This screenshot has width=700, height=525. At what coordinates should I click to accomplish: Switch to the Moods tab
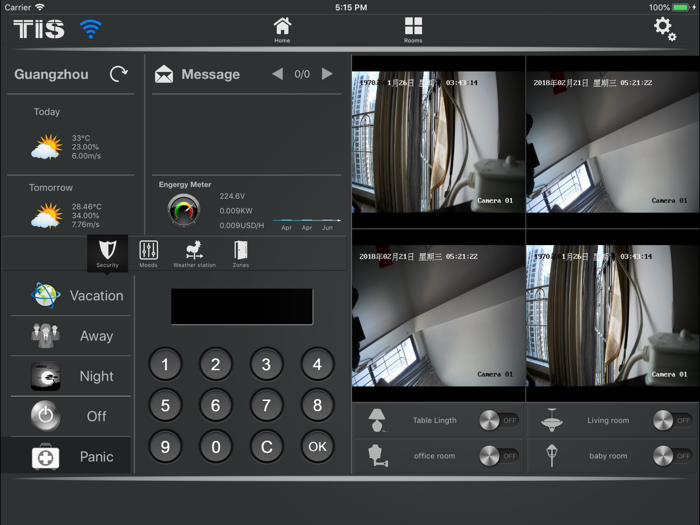point(148,254)
